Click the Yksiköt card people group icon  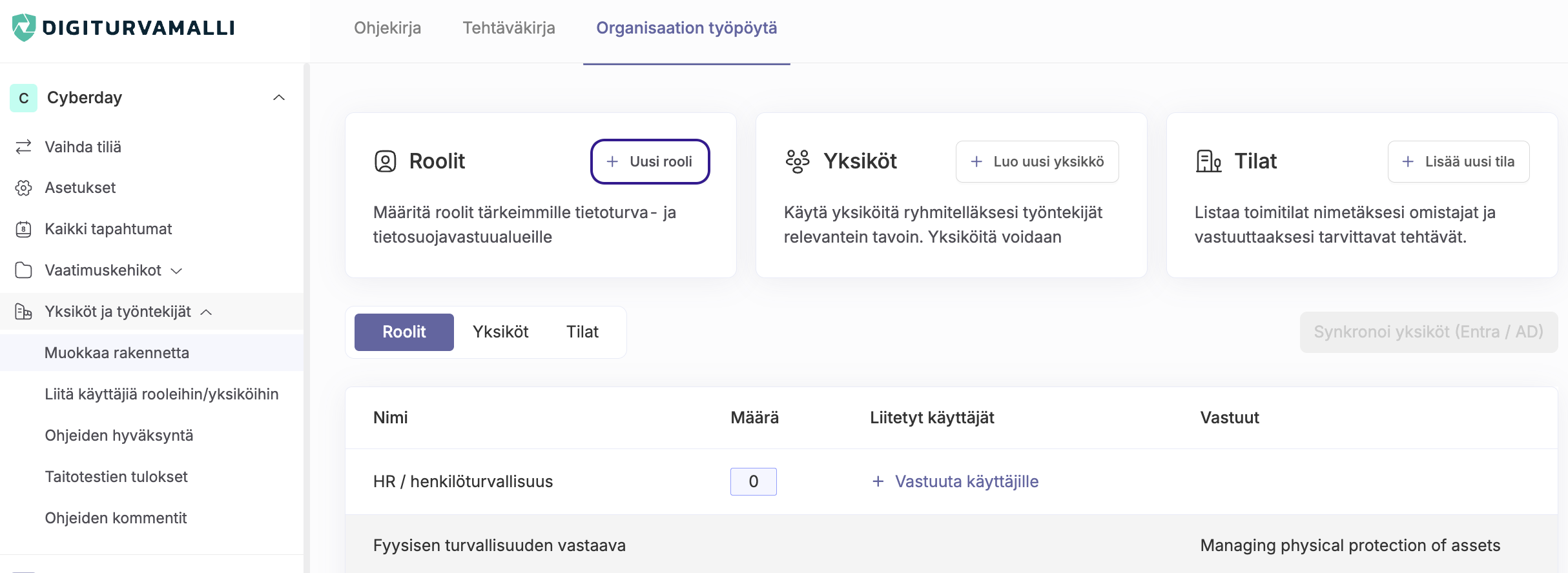point(798,161)
